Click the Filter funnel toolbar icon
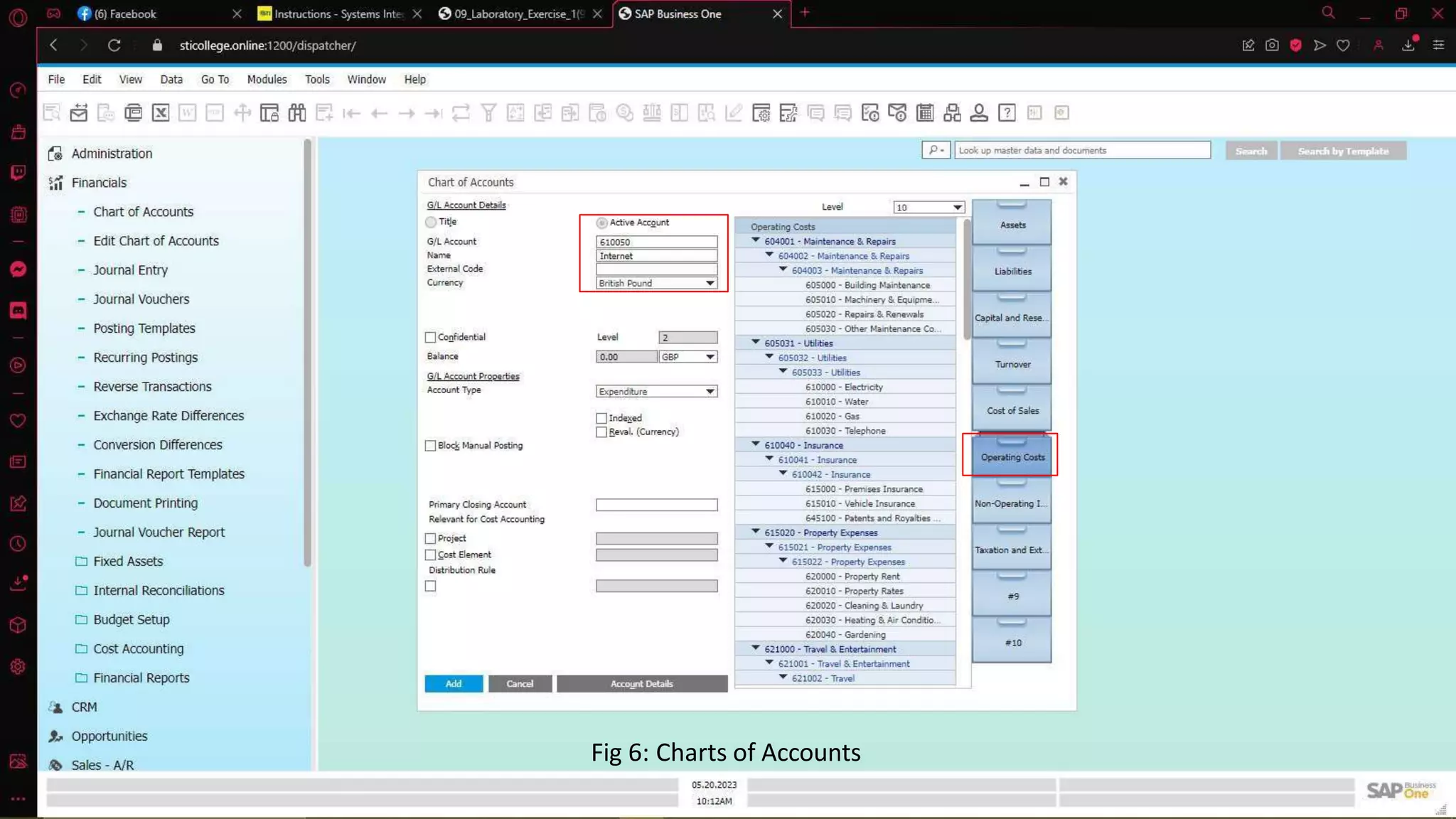Screen dimensions: 1456x819 point(488,112)
